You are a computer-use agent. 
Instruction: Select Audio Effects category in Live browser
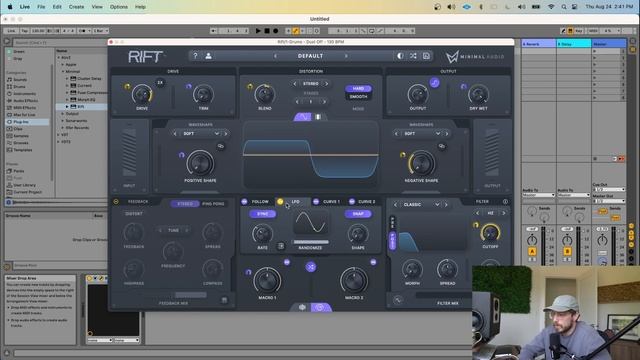25,100
